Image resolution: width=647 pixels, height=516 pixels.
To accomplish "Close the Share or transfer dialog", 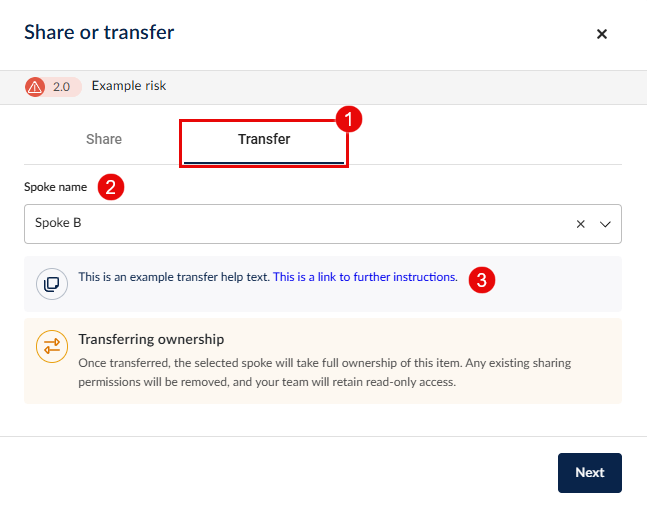I will [602, 34].
